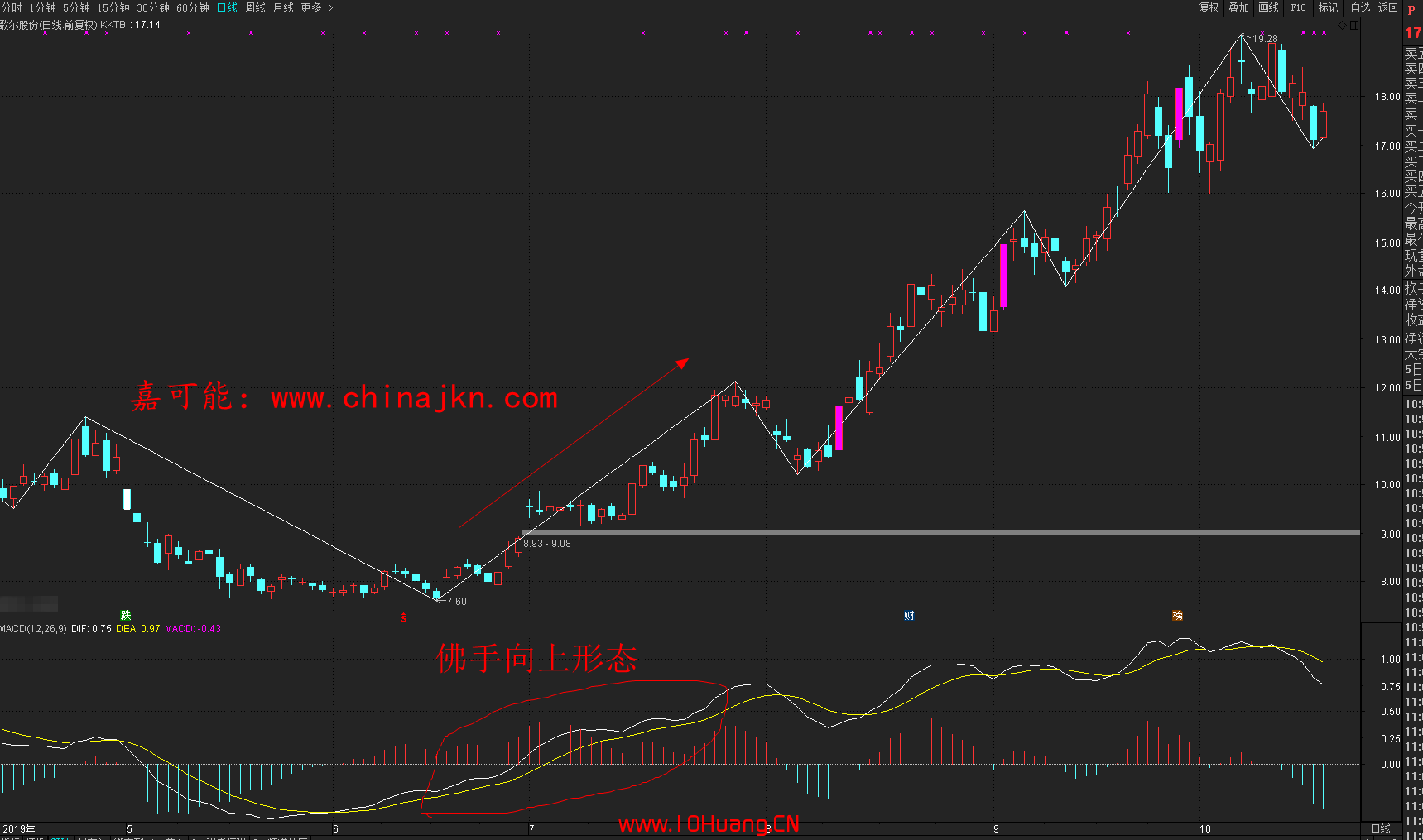Switch to the 分时 intraday view
The height and width of the screenshot is (840, 1423).
tap(12, 7)
